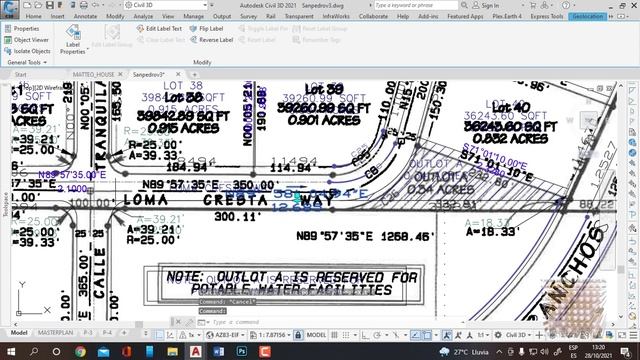Open the Mail app from the taskbar
The image size is (640, 360).
pyautogui.click(x=103, y=351)
